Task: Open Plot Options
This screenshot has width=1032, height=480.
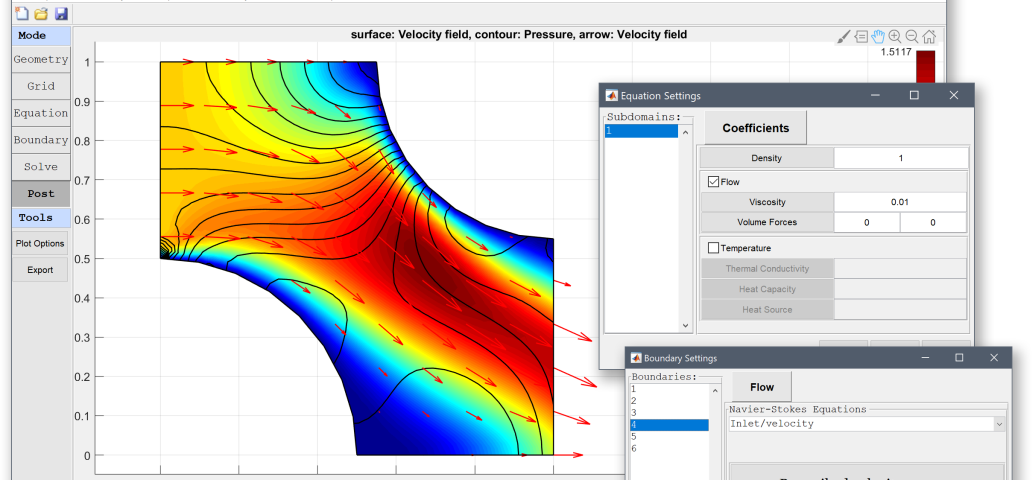Action: pyautogui.click(x=40, y=244)
